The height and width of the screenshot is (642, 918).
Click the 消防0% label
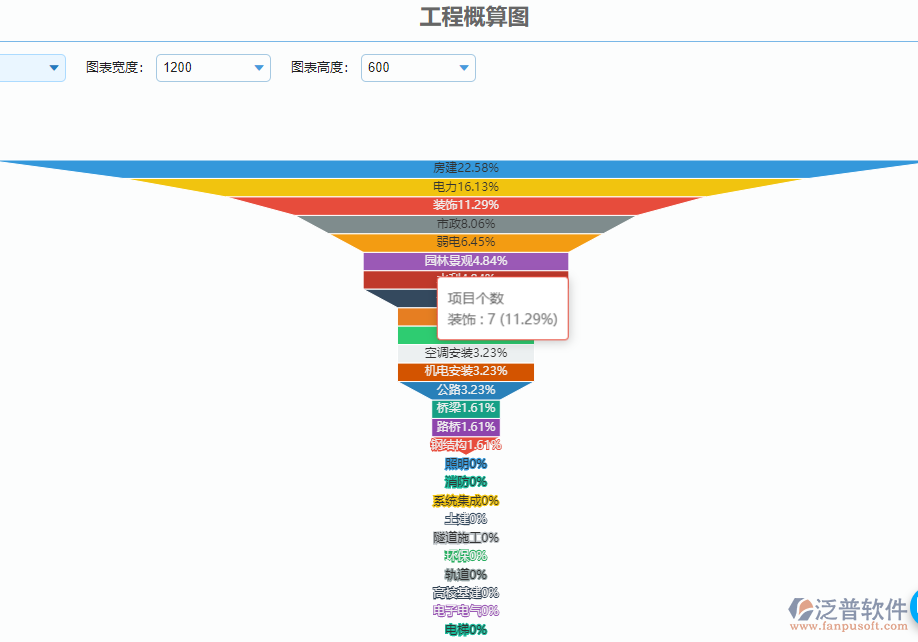tap(464, 482)
